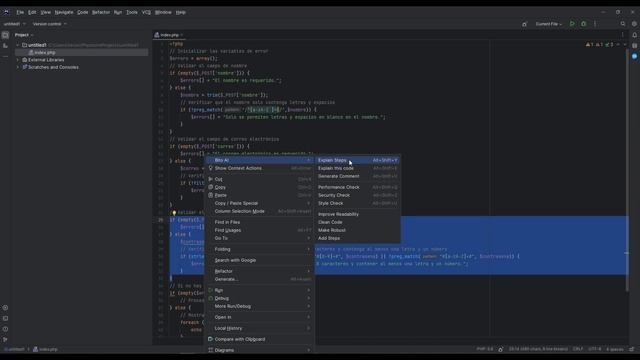Open the Search Everywhere magnifier icon

[x=623, y=24]
